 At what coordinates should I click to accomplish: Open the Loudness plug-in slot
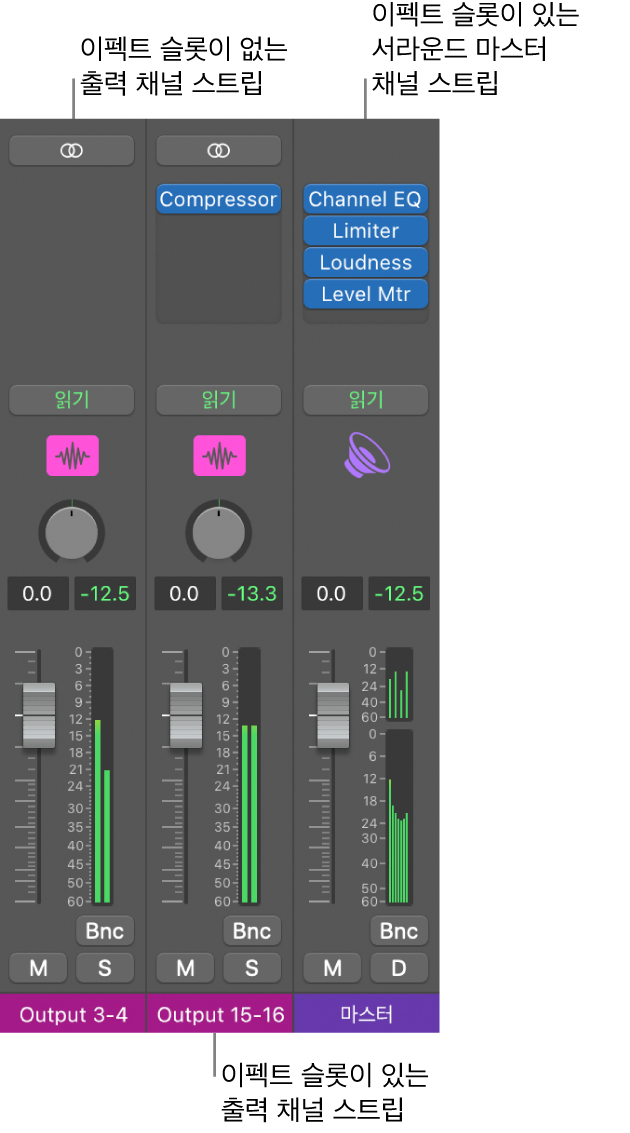pyautogui.click(x=366, y=262)
